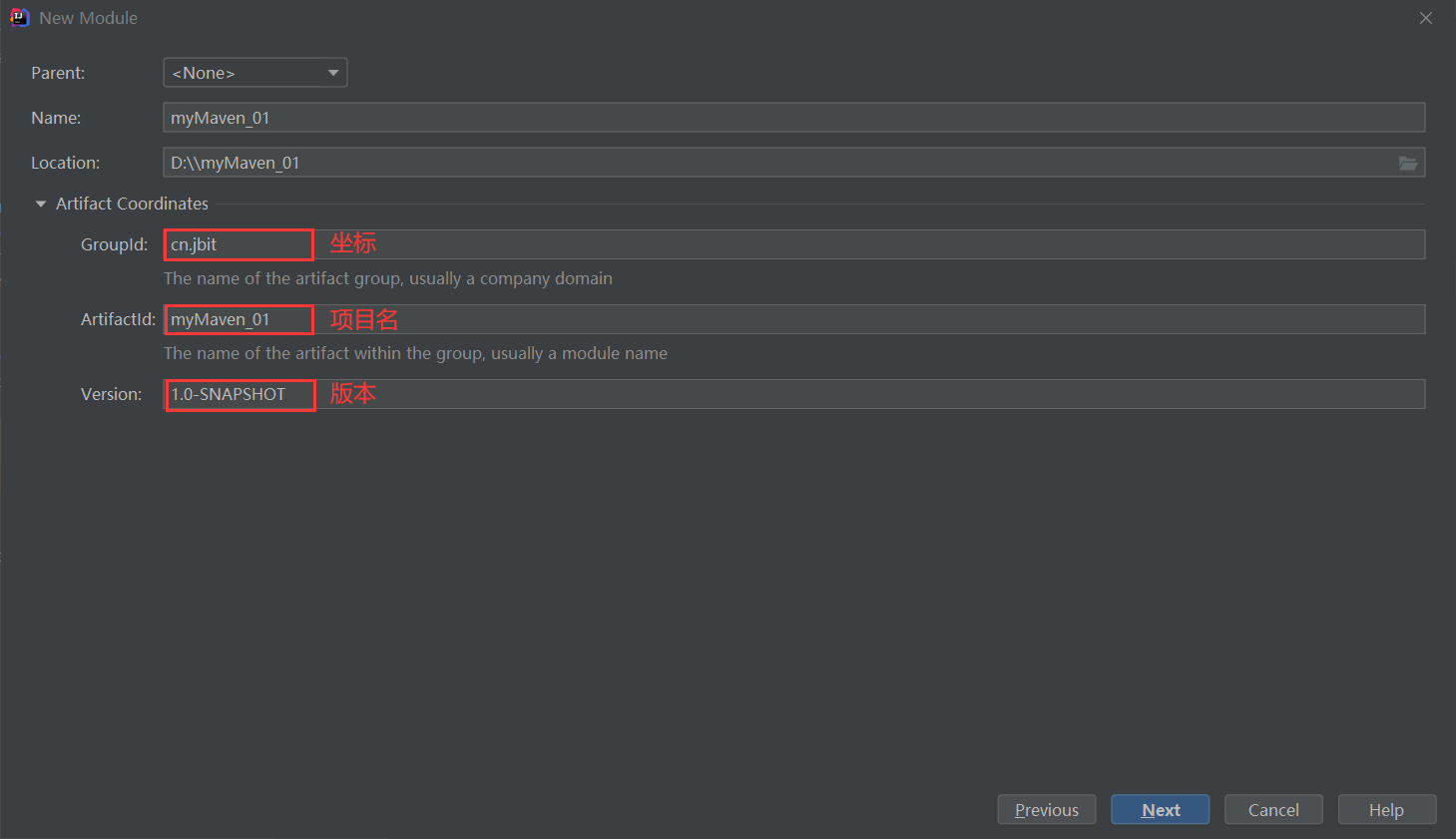Click the IntelliJ IDEA logo in title bar
This screenshot has height=839, width=1456.
coord(19,18)
